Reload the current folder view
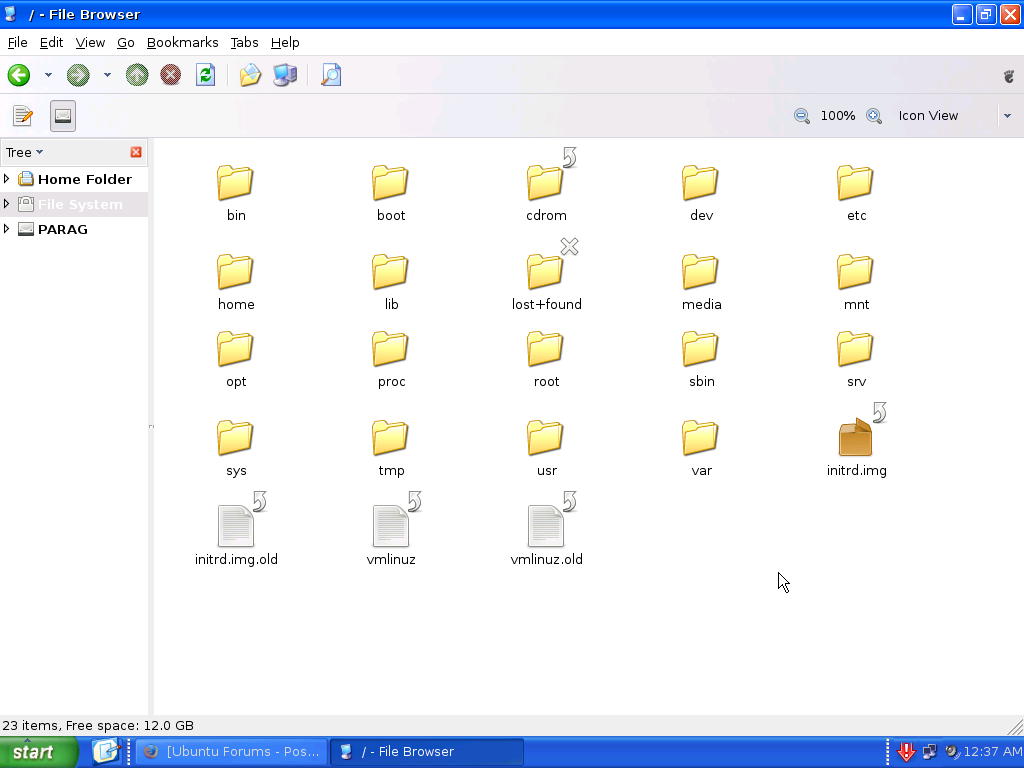This screenshot has width=1024, height=768. point(206,75)
